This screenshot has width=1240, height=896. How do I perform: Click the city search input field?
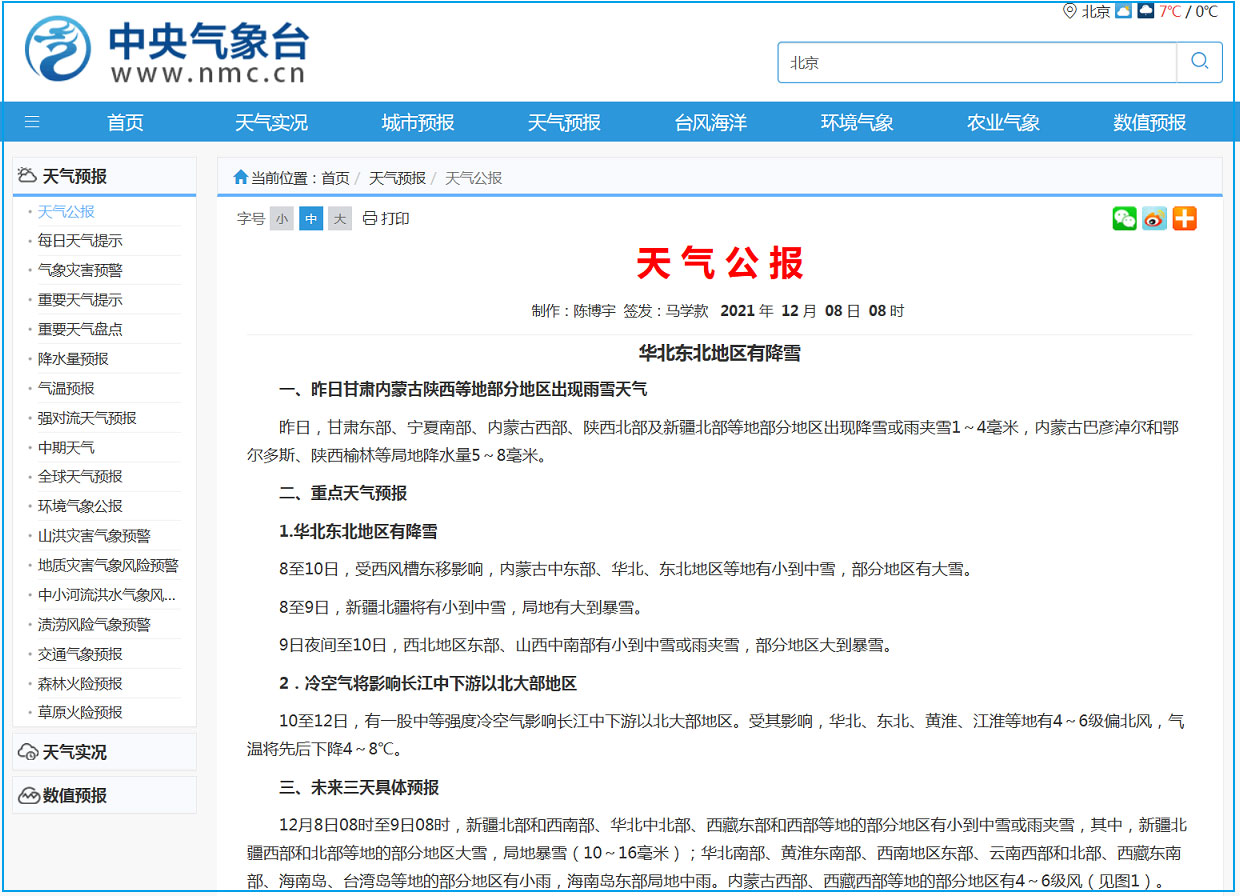pos(976,62)
